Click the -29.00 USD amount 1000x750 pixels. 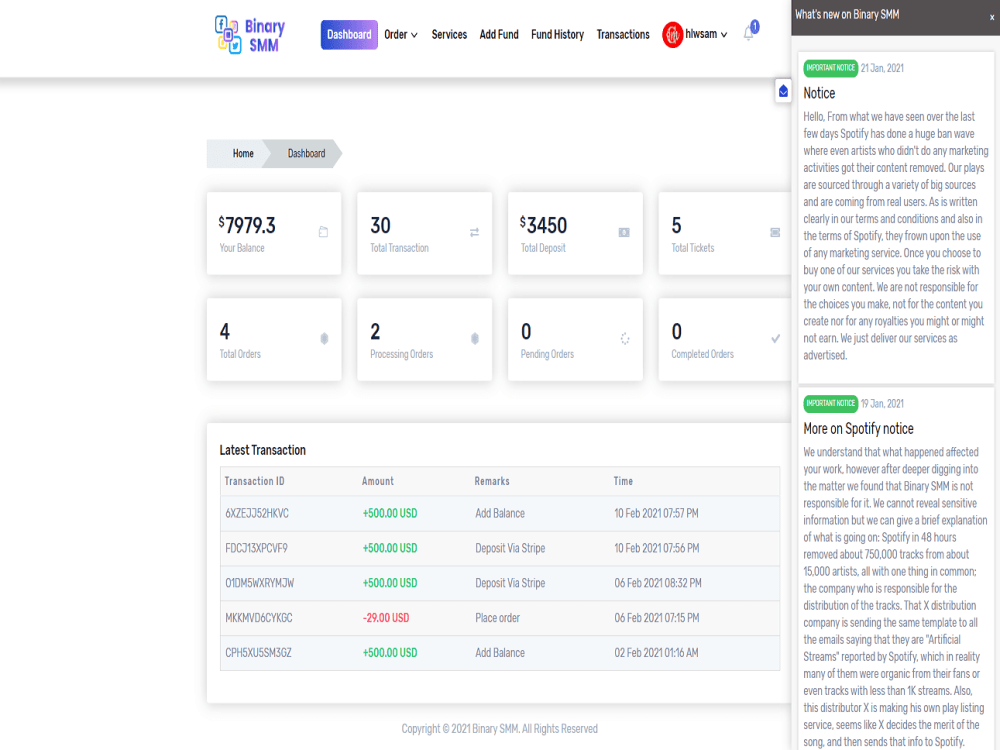tap(386, 618)
